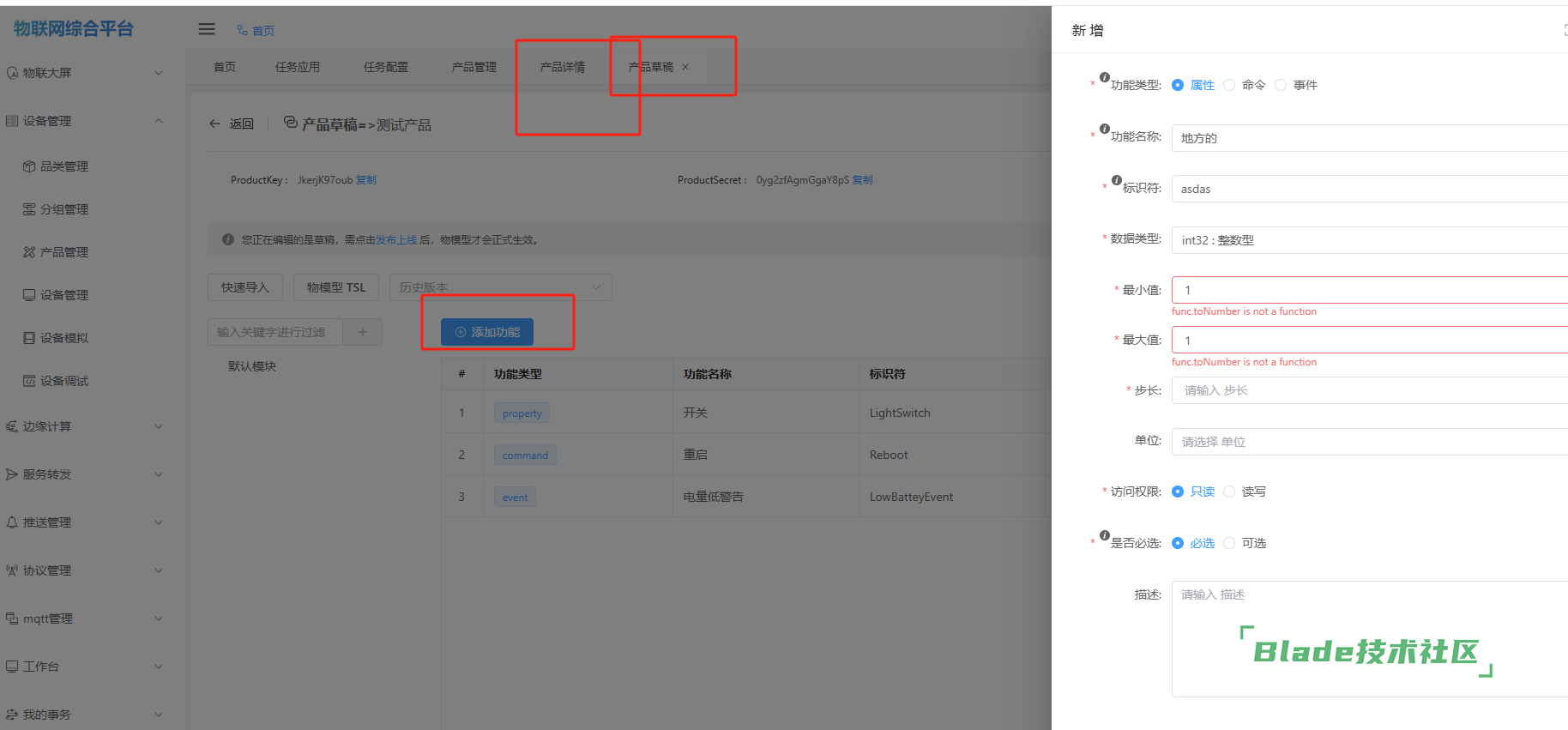The image size is (1568, 730).
Task: Click the 步长 input field
Action: click(1370, 390)
